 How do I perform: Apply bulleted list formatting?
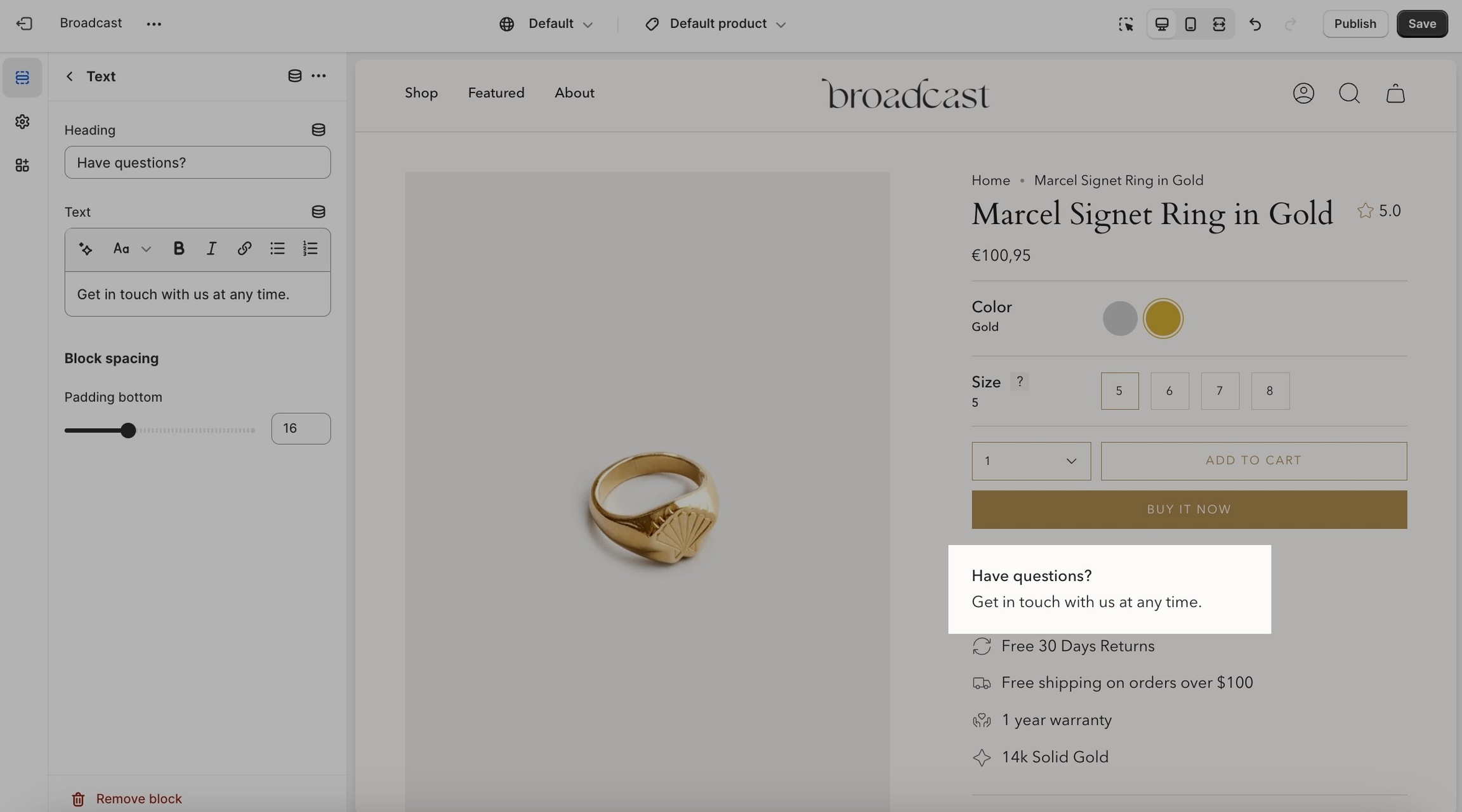point(277,249)
